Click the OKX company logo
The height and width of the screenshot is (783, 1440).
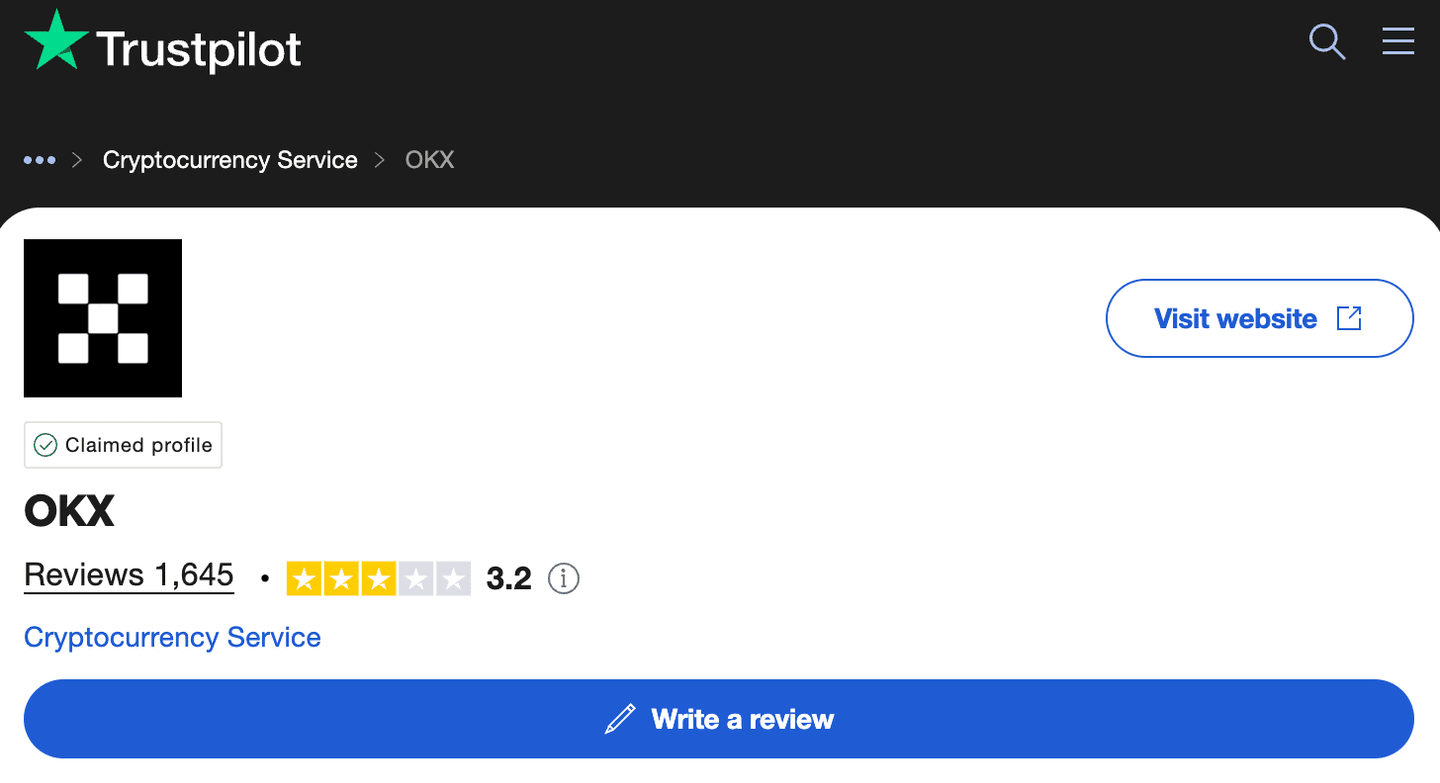click(102, 318)
